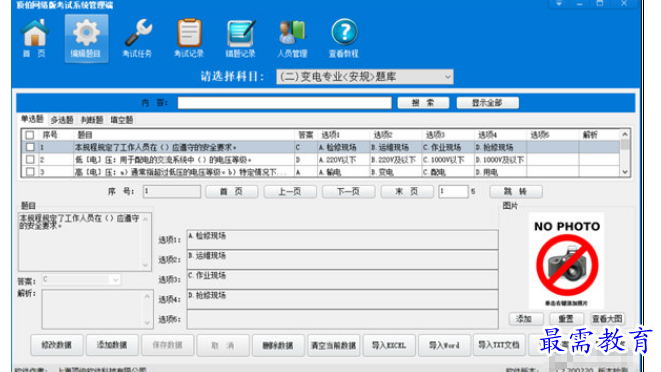
Task: Click the 下一页 next page button
Action: coord(348,191)
